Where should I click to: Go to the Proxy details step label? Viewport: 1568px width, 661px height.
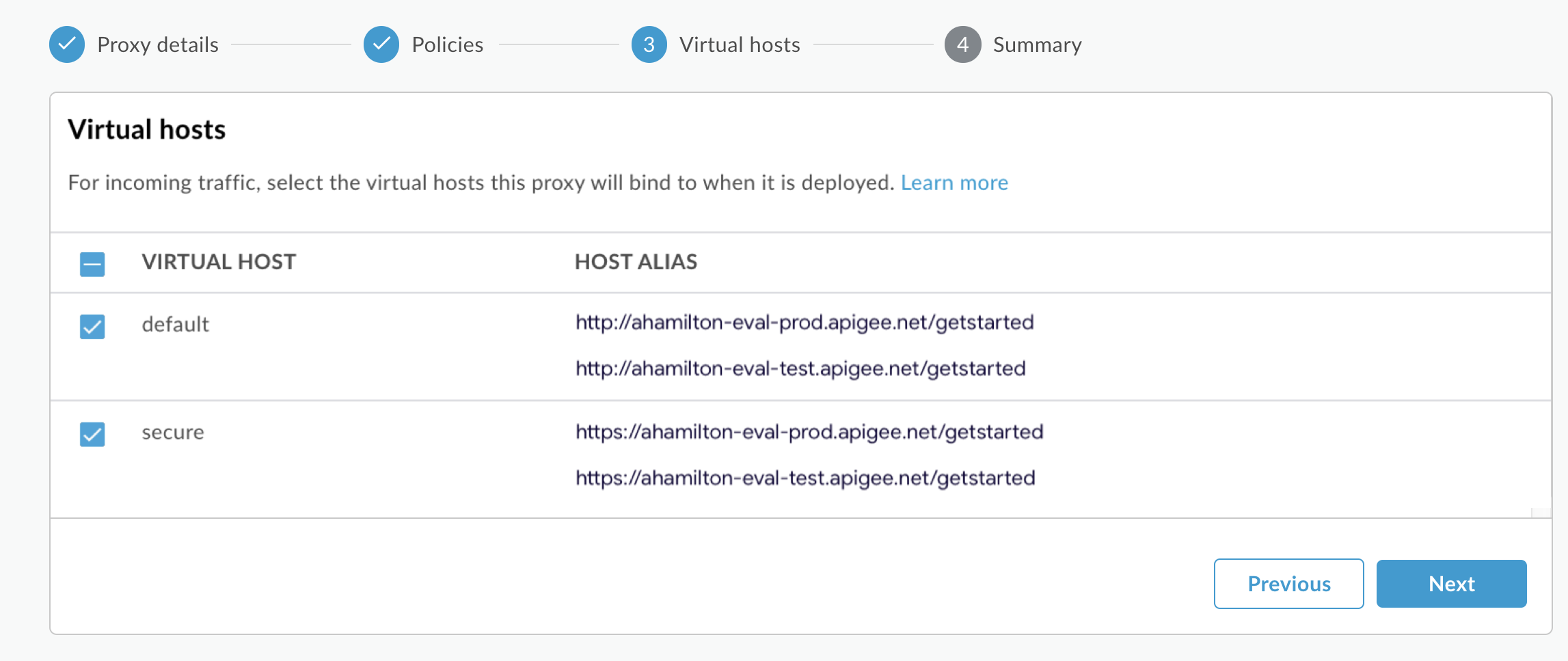[158, 44]
